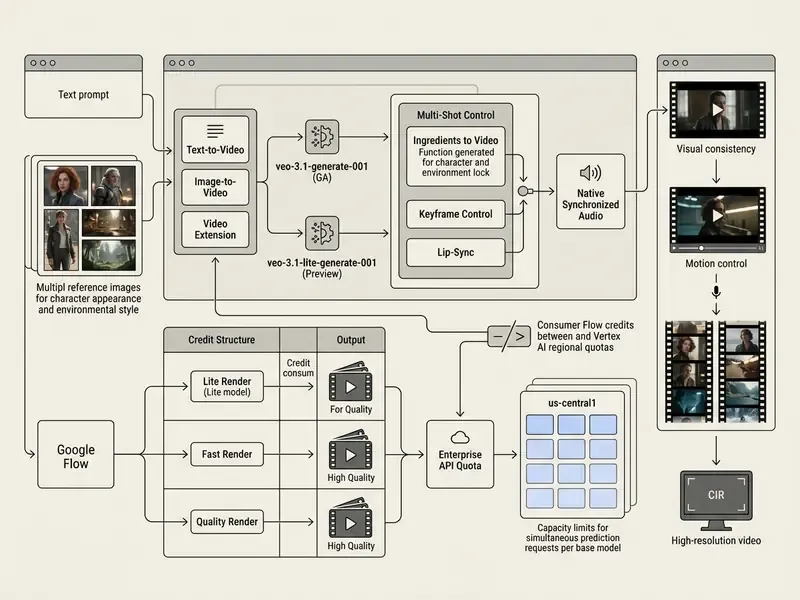Select the Fast Render option

tap(227, 454)
